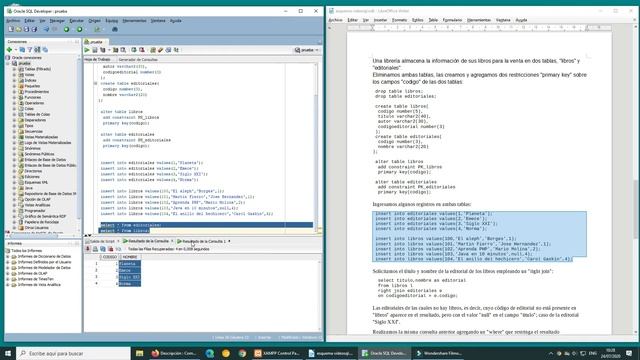The height and width of the screenshot is (360, 640).
Task: Click the connections tree vertical scrollbar
Action: (79, 143)
